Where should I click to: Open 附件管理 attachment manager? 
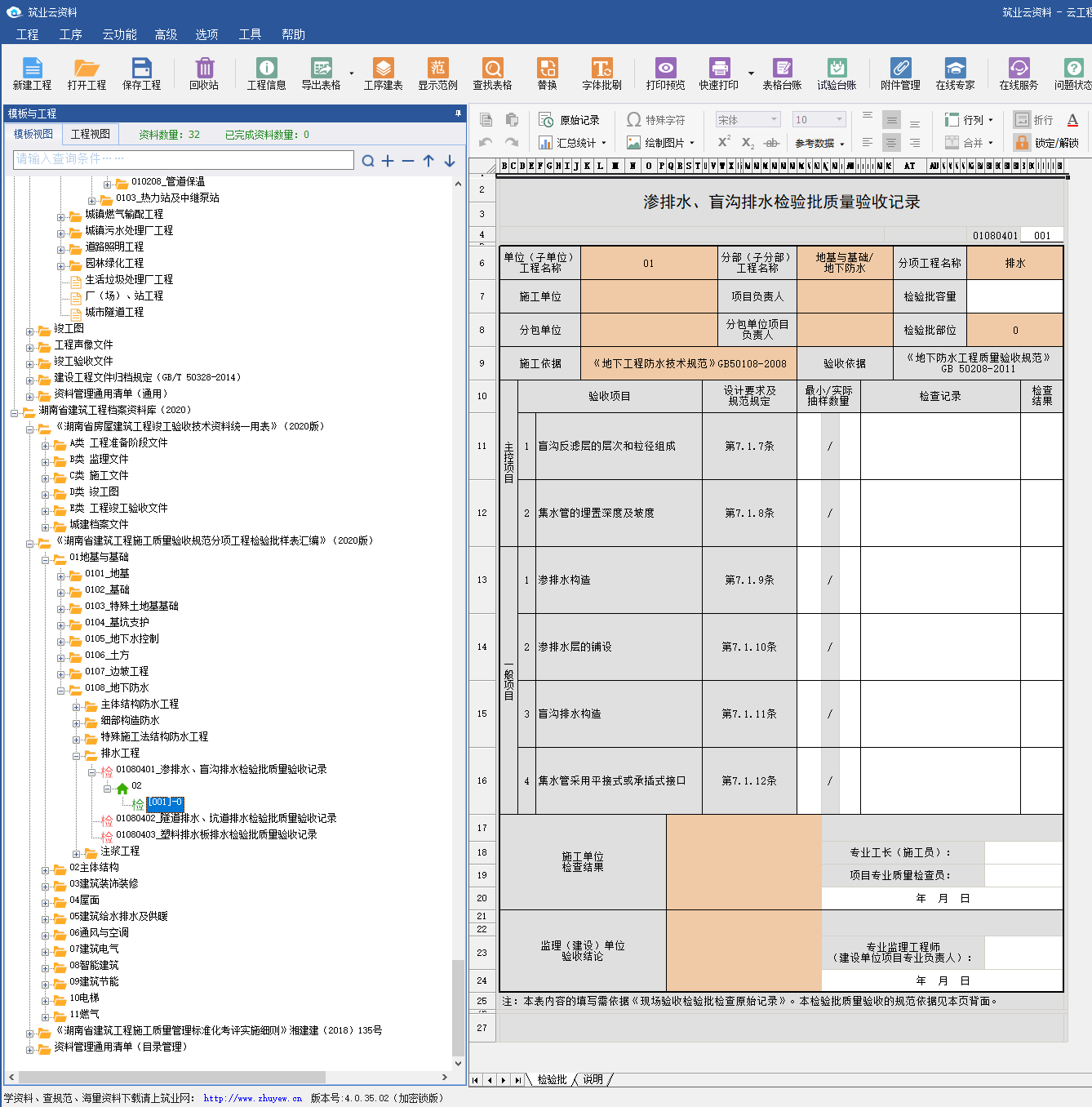tap(900, 73)
